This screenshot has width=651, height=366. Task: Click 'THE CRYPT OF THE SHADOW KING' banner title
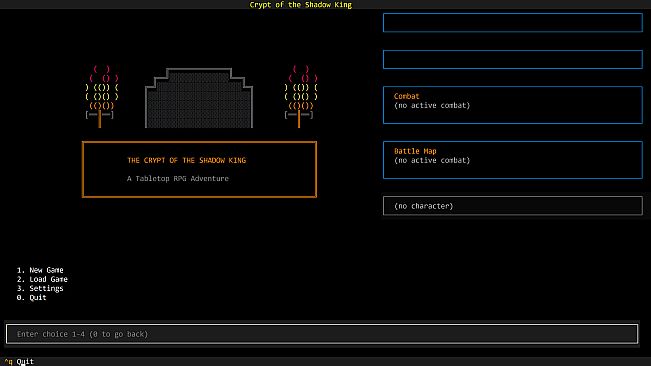pos(186,160)
